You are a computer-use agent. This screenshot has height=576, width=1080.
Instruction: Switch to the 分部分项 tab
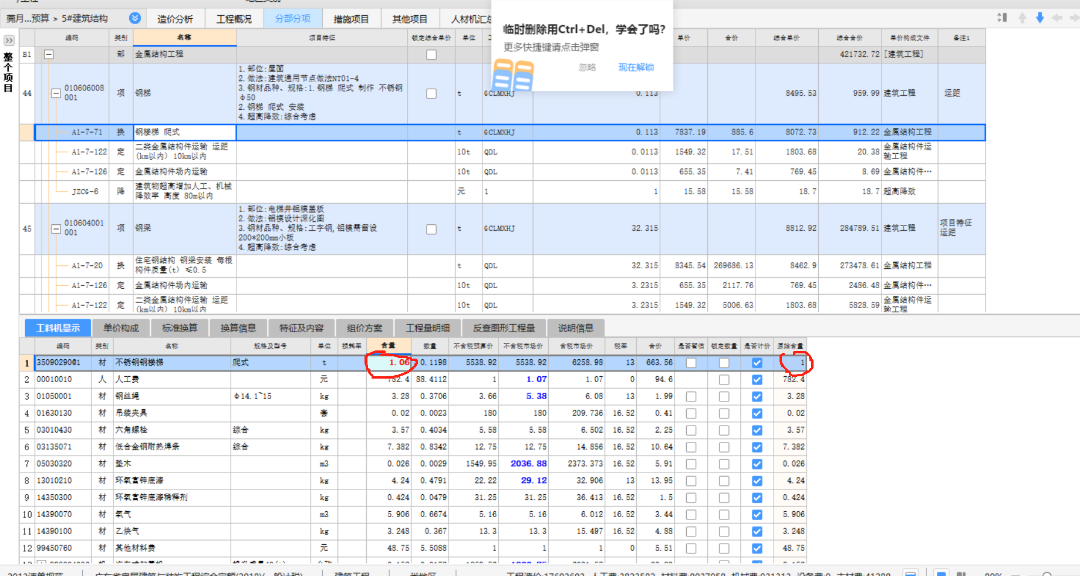pos(293,19)
